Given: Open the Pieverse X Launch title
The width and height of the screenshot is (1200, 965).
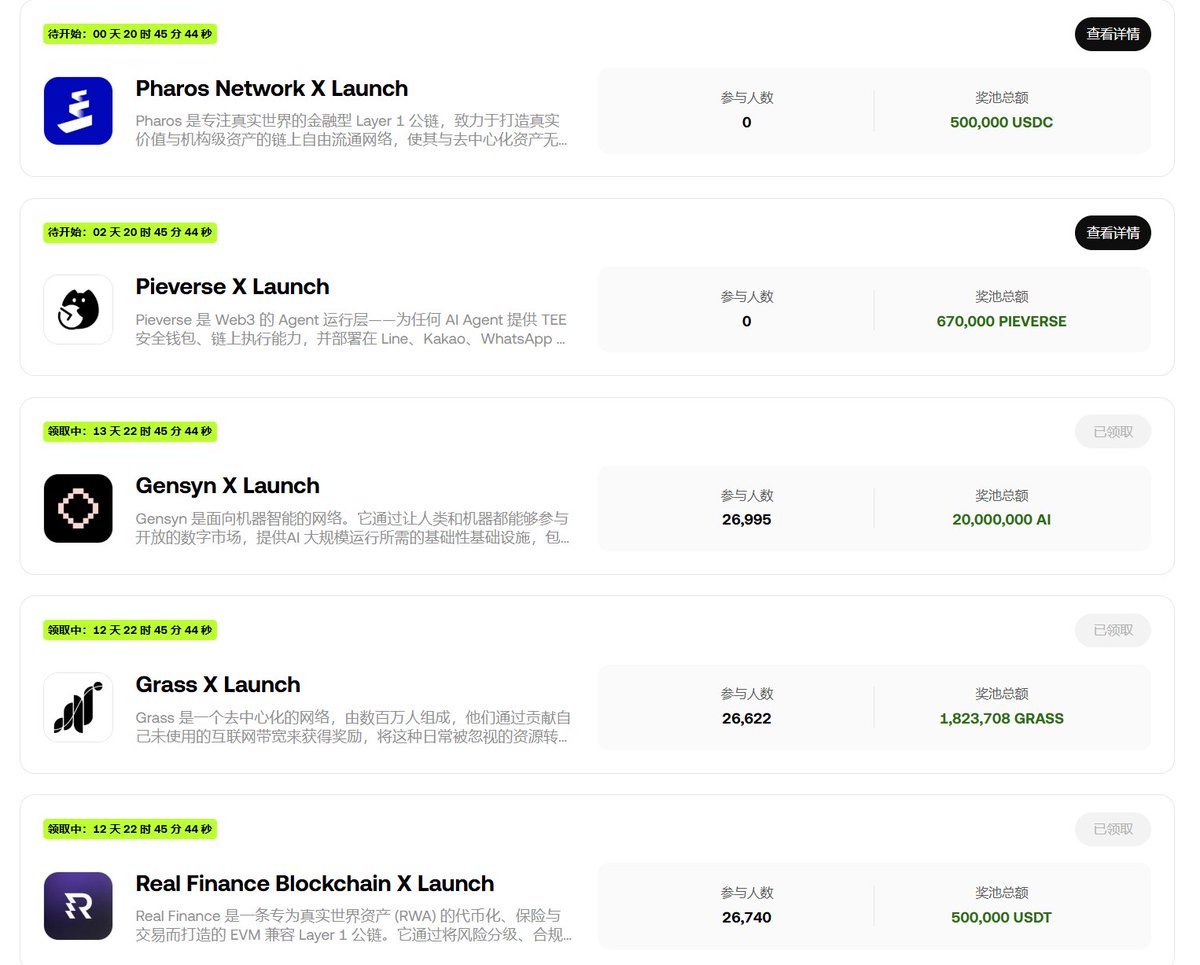Looking at the screenshot, I should [x=232, y=287].
